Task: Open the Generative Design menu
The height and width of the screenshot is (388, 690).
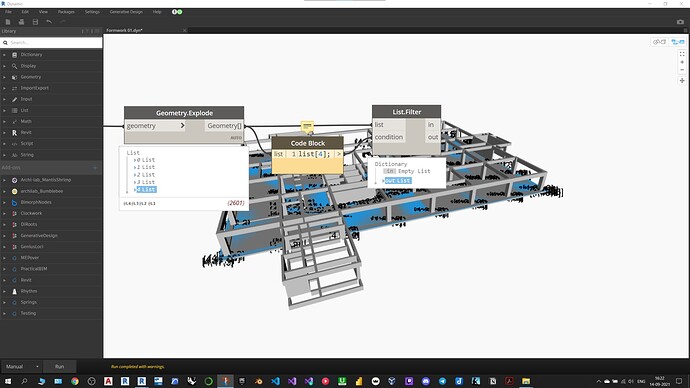Action: point(126,12)
